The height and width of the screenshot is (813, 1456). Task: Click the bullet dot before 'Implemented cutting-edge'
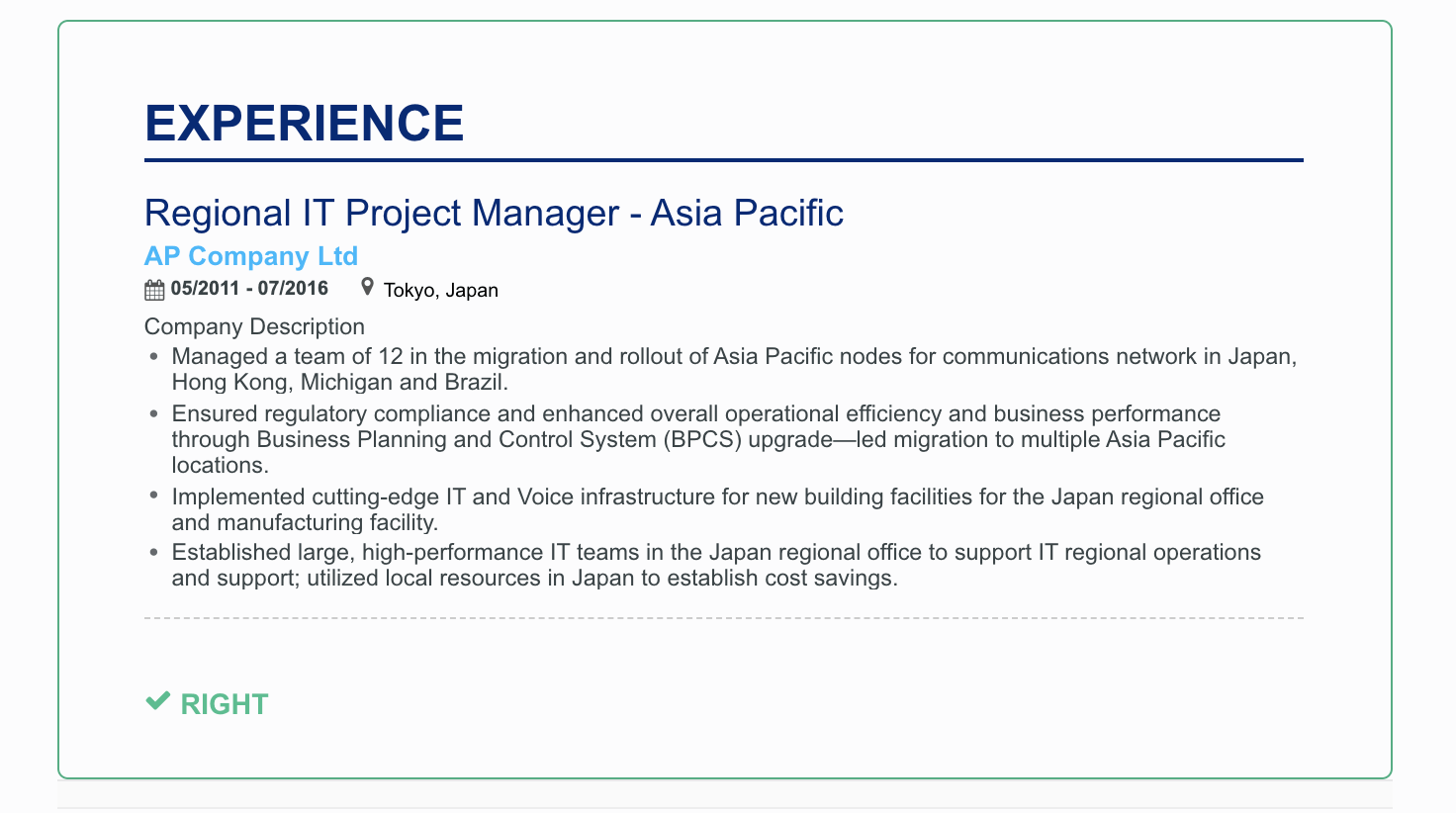tap(153, 496)
